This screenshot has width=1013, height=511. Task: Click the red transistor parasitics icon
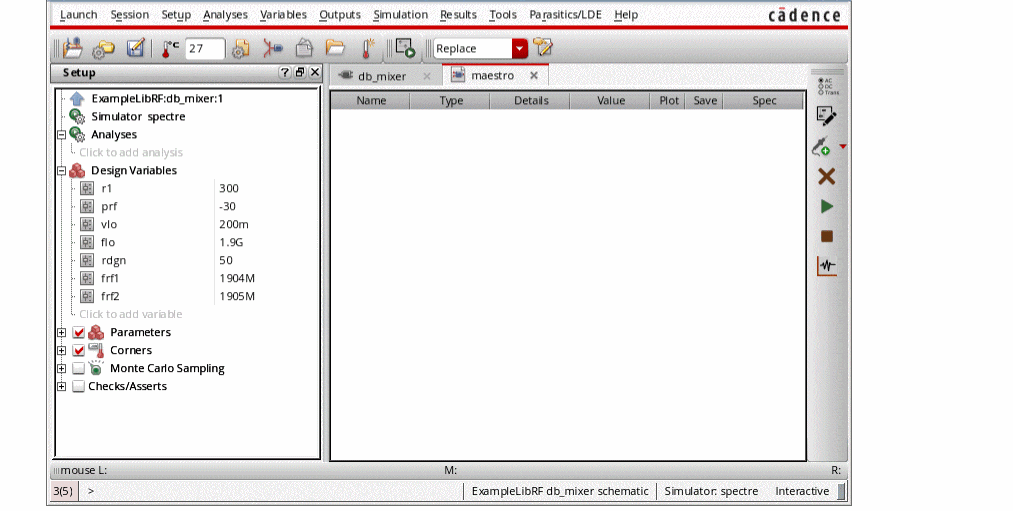pos(273,48)
